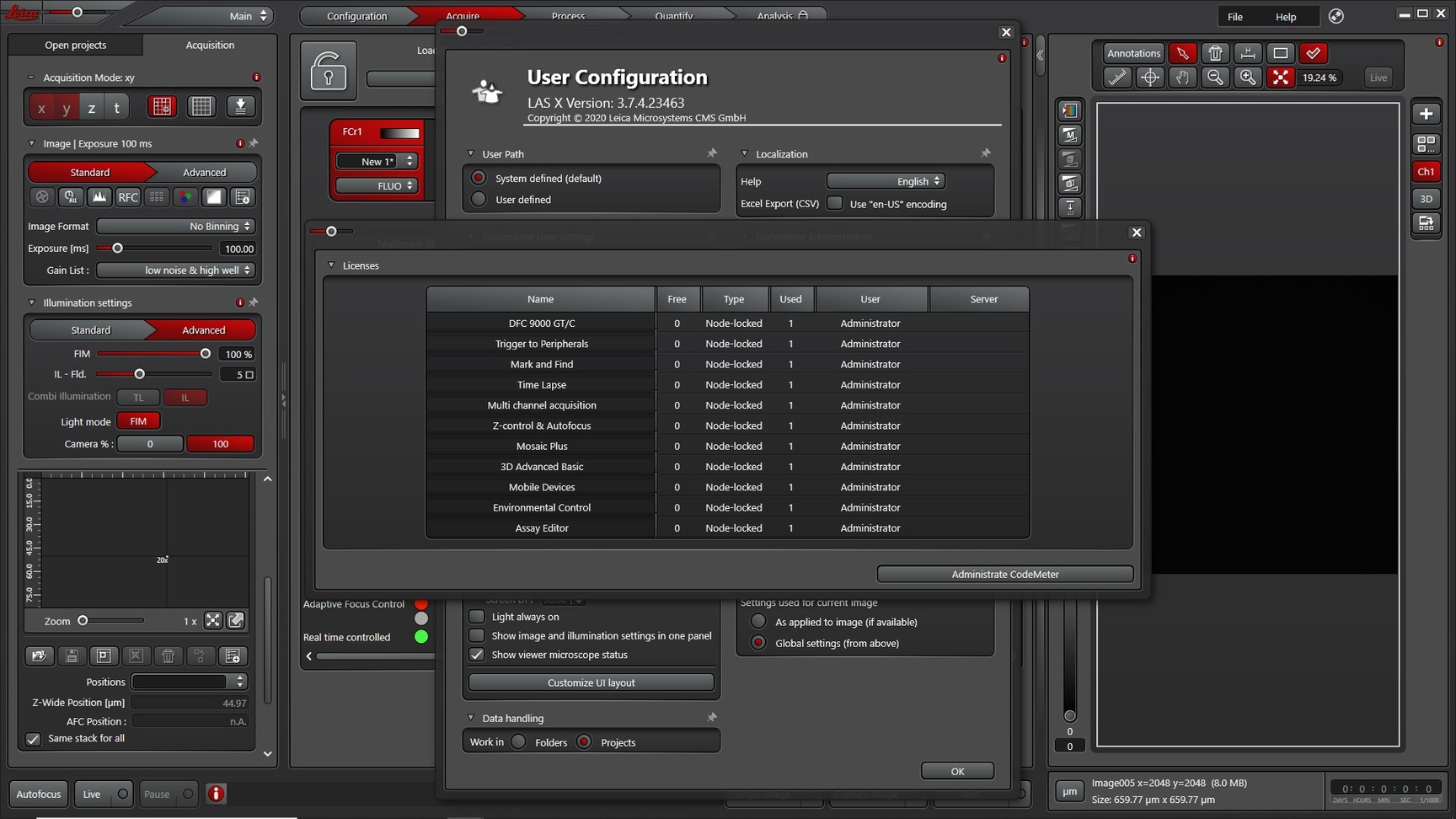Click the Exposure value input field
Screen dimensions: 1456x819
click(238, 249)
